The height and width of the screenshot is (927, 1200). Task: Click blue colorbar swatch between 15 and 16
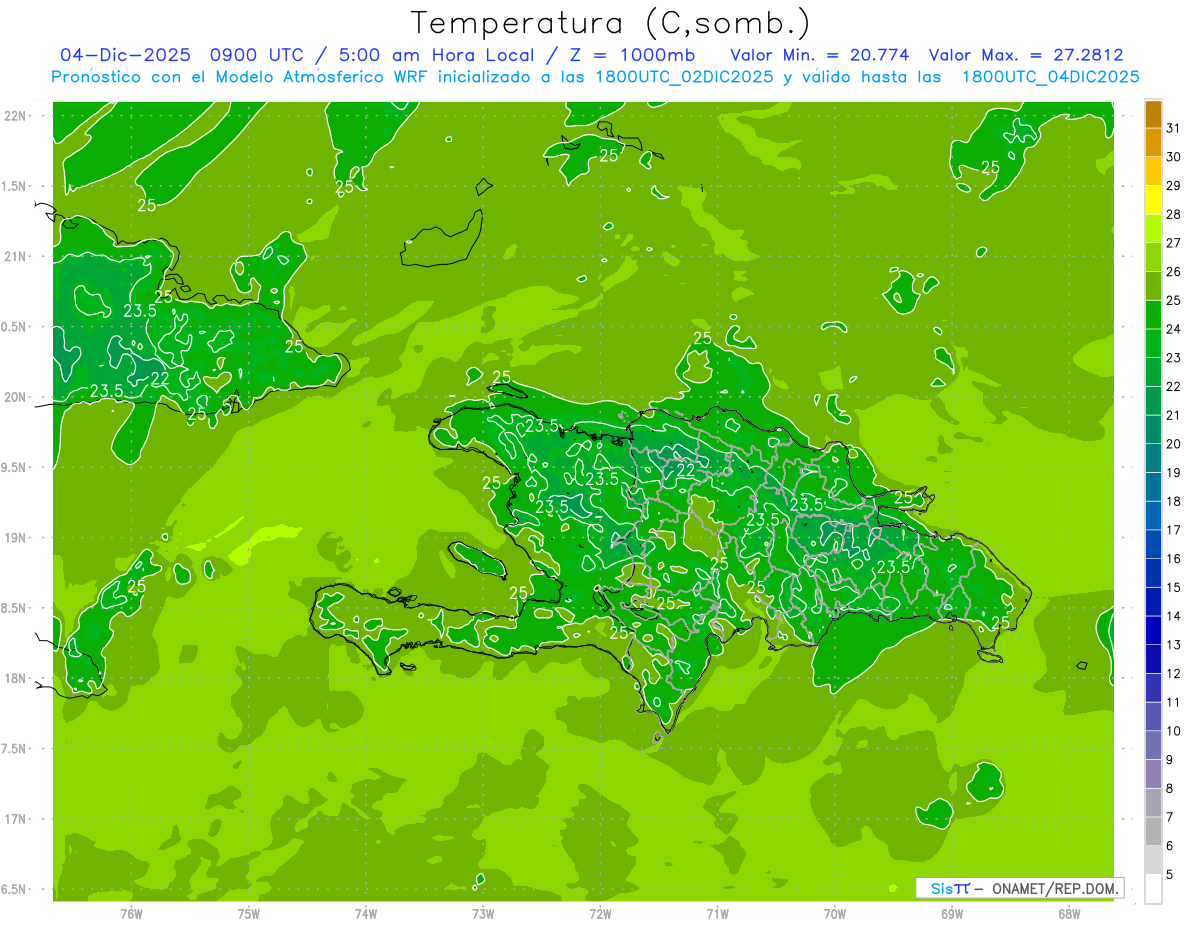[1153, 574]
